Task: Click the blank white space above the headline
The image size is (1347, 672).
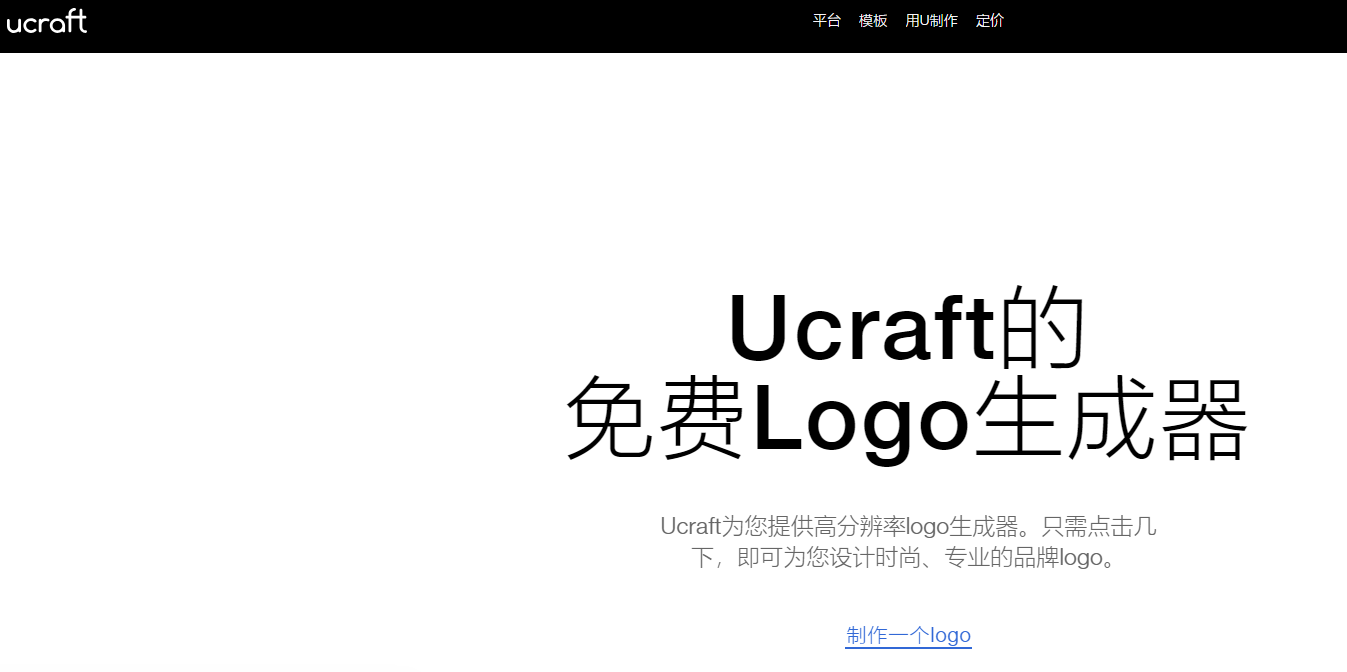Action: 900,170
